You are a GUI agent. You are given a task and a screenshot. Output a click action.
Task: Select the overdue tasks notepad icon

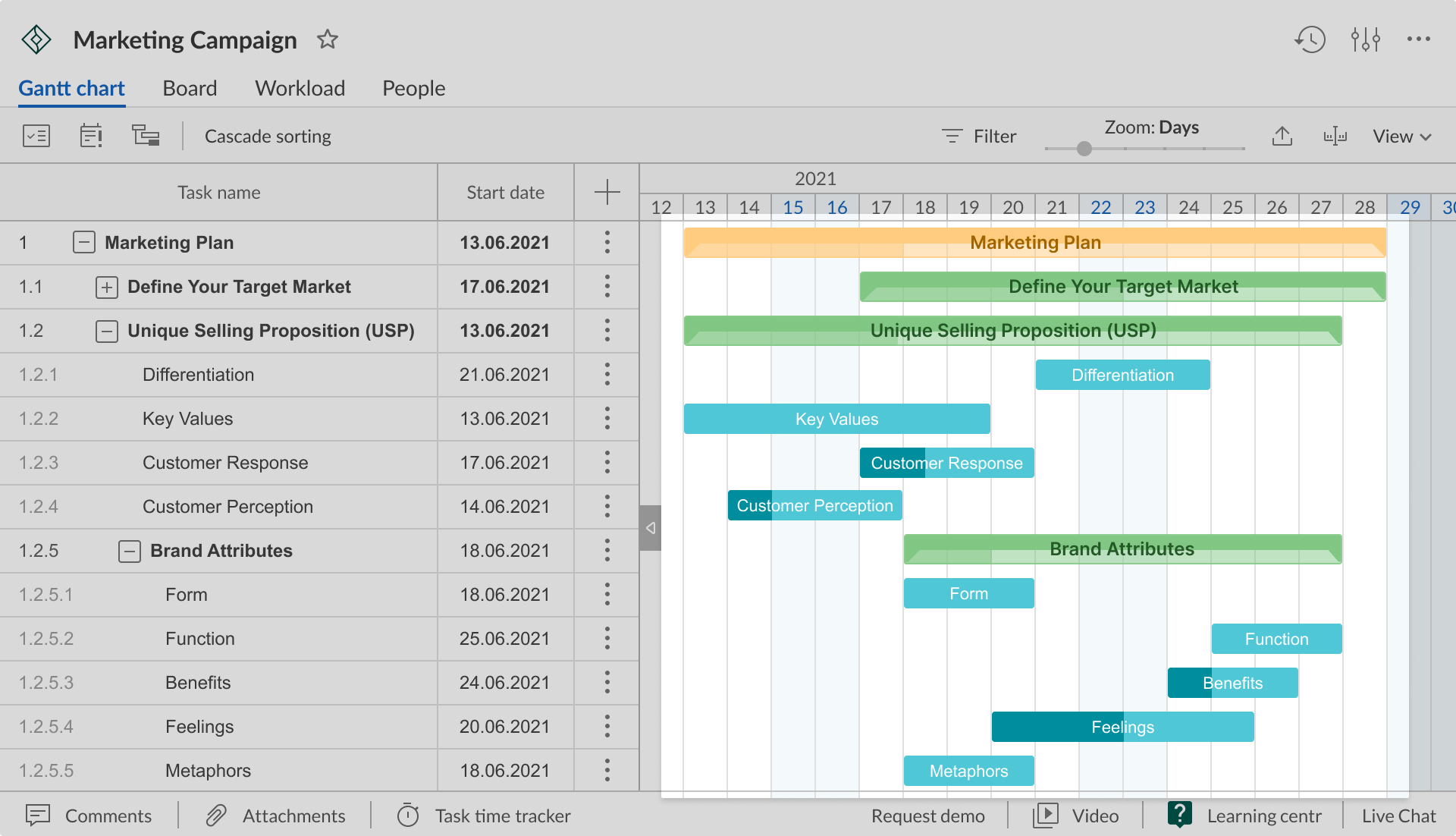coord(90,136)
